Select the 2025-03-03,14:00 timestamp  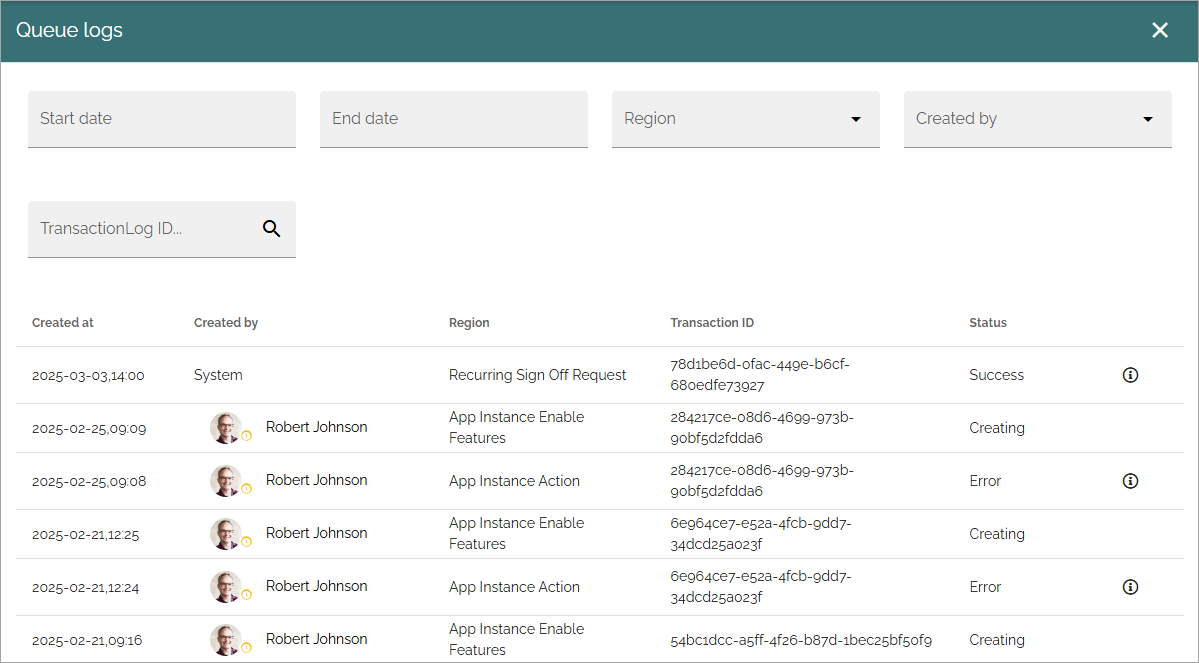[88, 375]
